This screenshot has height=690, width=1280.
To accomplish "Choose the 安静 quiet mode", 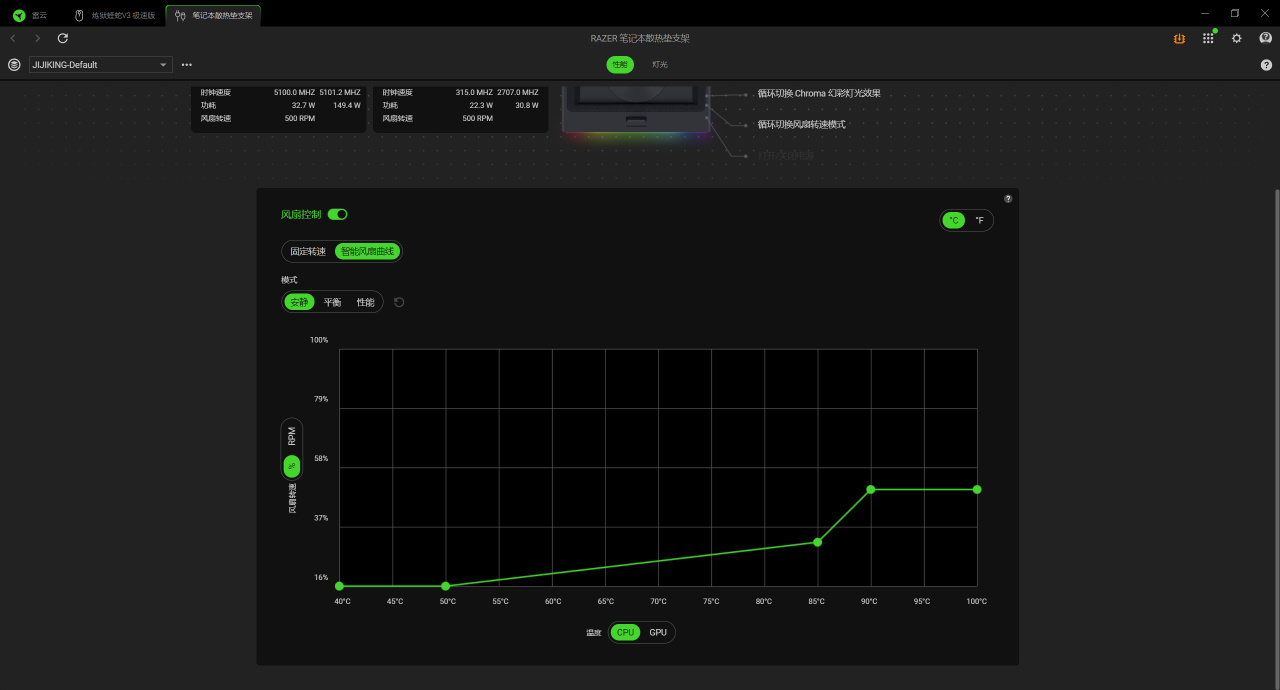I will click(x=300, y=302).
